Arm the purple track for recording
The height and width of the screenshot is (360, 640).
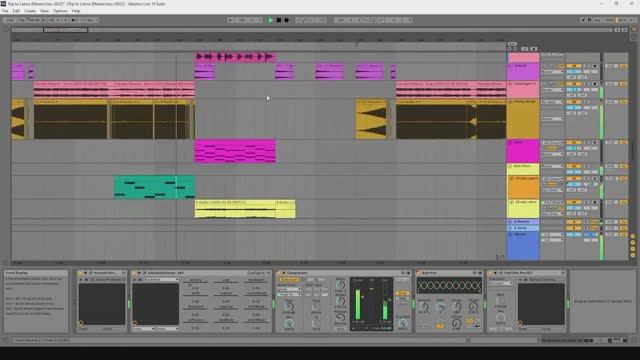click(595, 66)
